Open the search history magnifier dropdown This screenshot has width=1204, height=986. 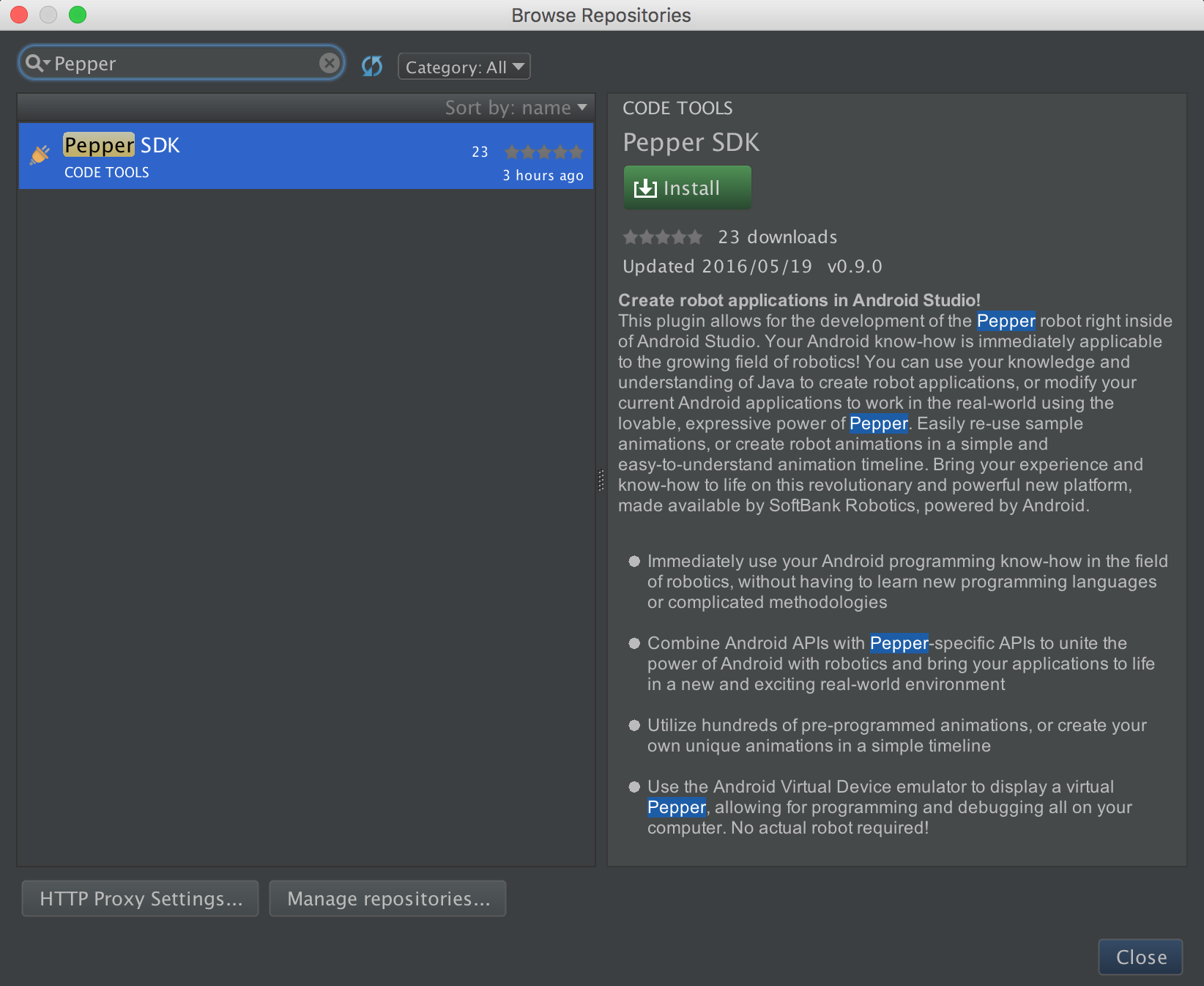point(37,64)
